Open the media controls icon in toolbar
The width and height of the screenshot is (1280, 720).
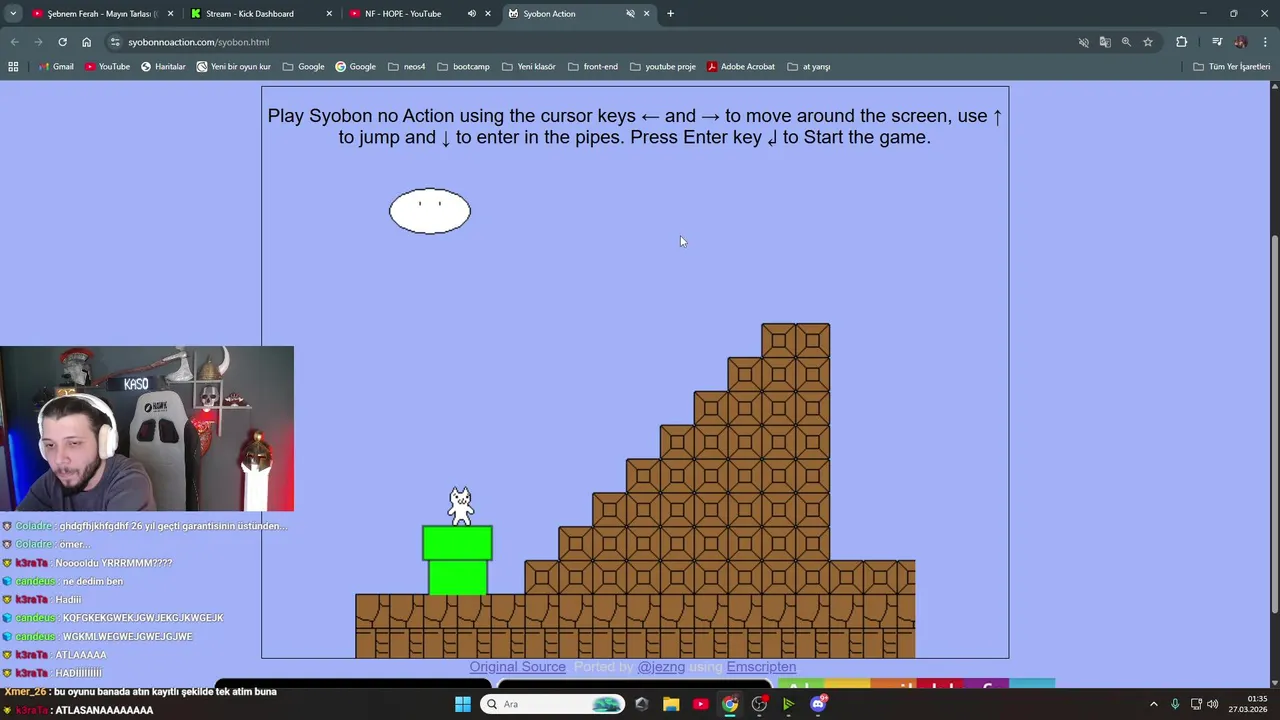(1217, 42)
